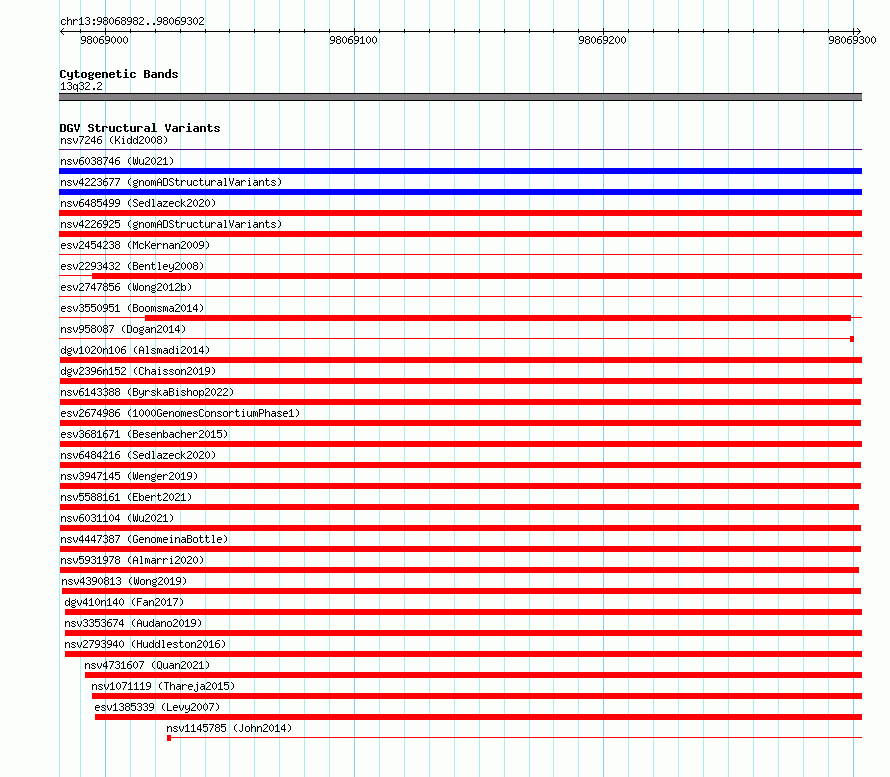
Task: Select nsv6038746 (Wu2021) variant label
Action: pos(117,161)
